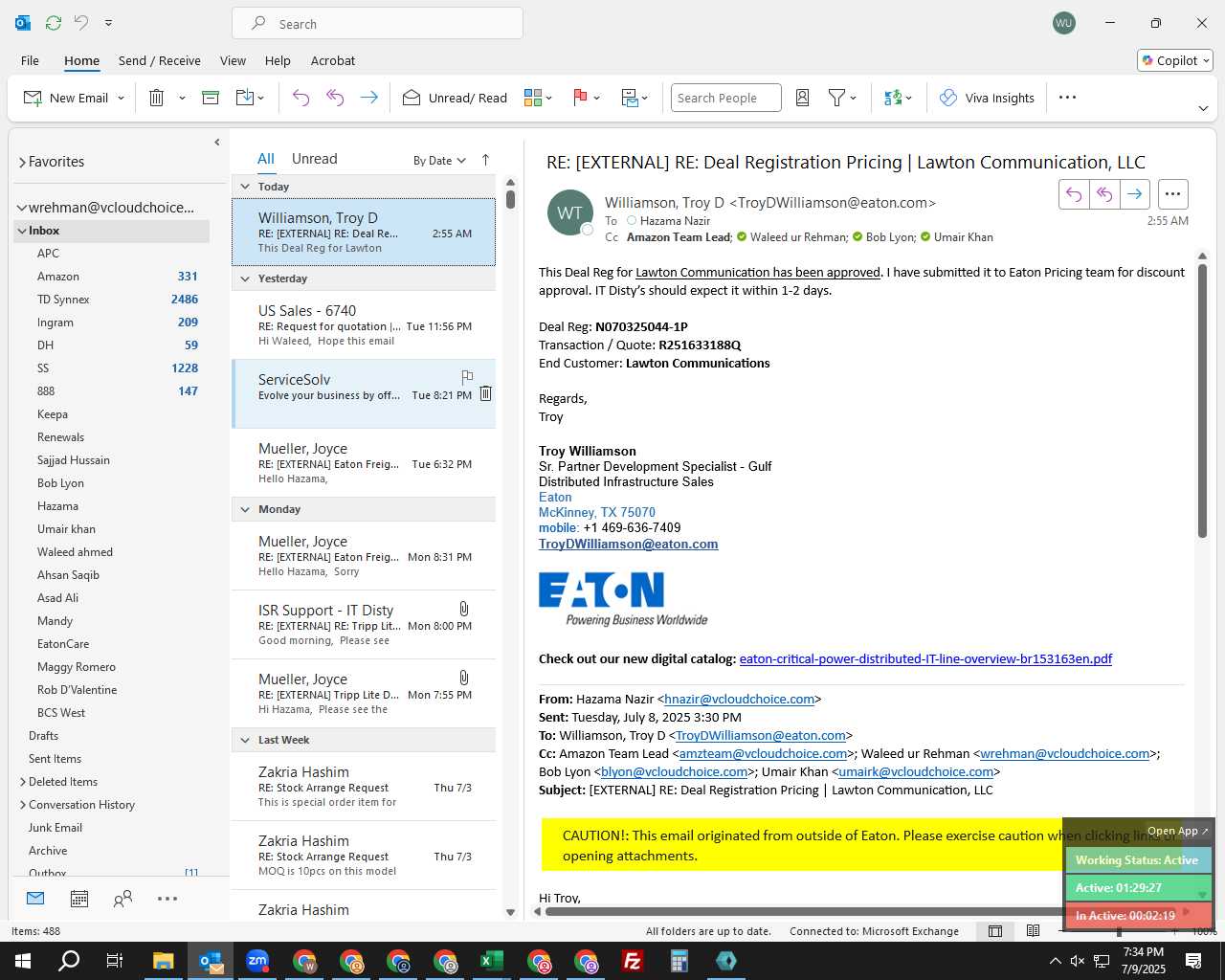Viewport: 1225px width, 980px height.
Task: Expand the Favorites section
Action: click(x=22, y=163)
